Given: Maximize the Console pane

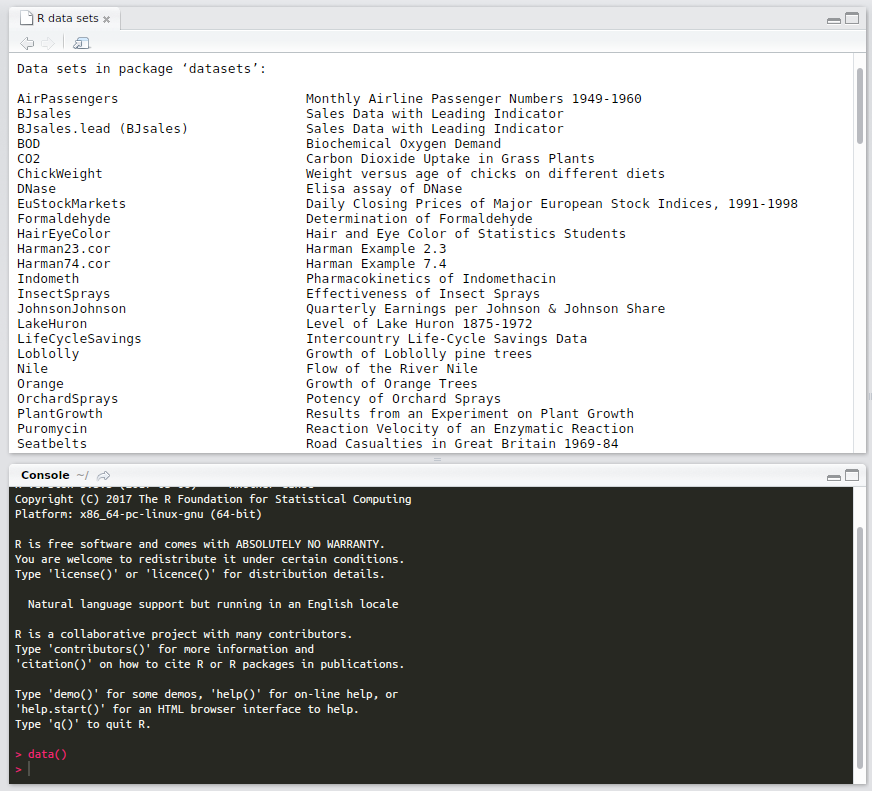Looking at the screenshot, I should point(852,475).
